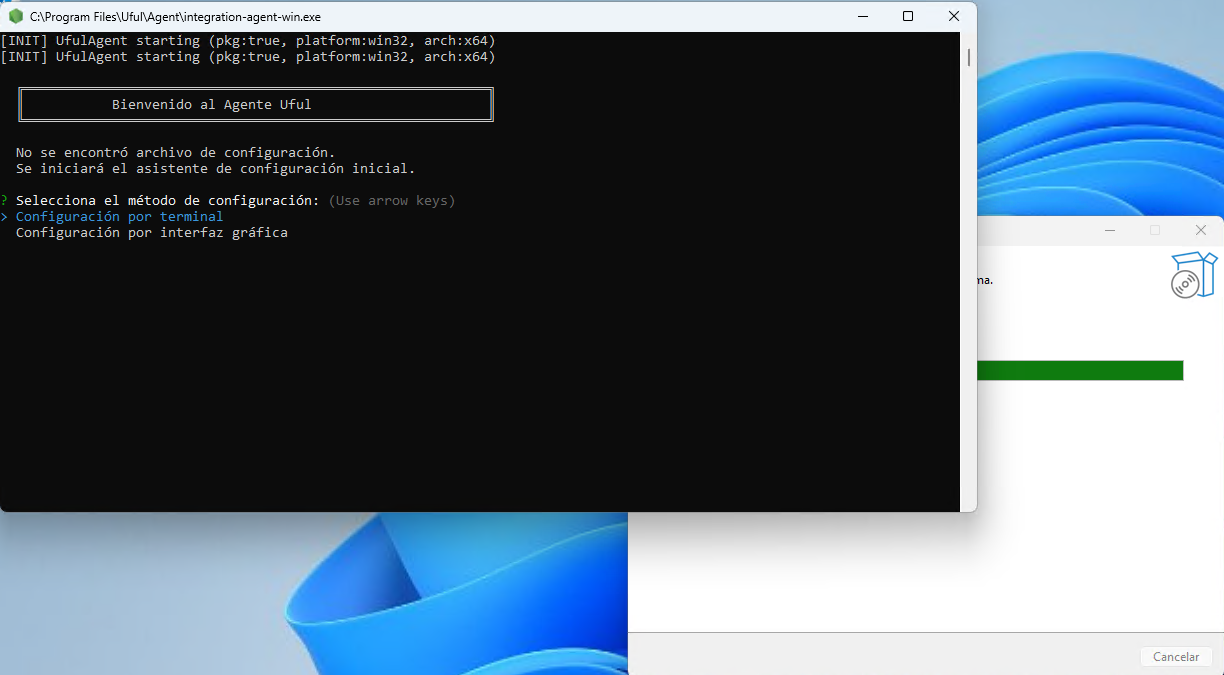This screenshot has width=1224, height=675.
Task: Click the Node.js icon in console title bar
Action: pos(16,16)
